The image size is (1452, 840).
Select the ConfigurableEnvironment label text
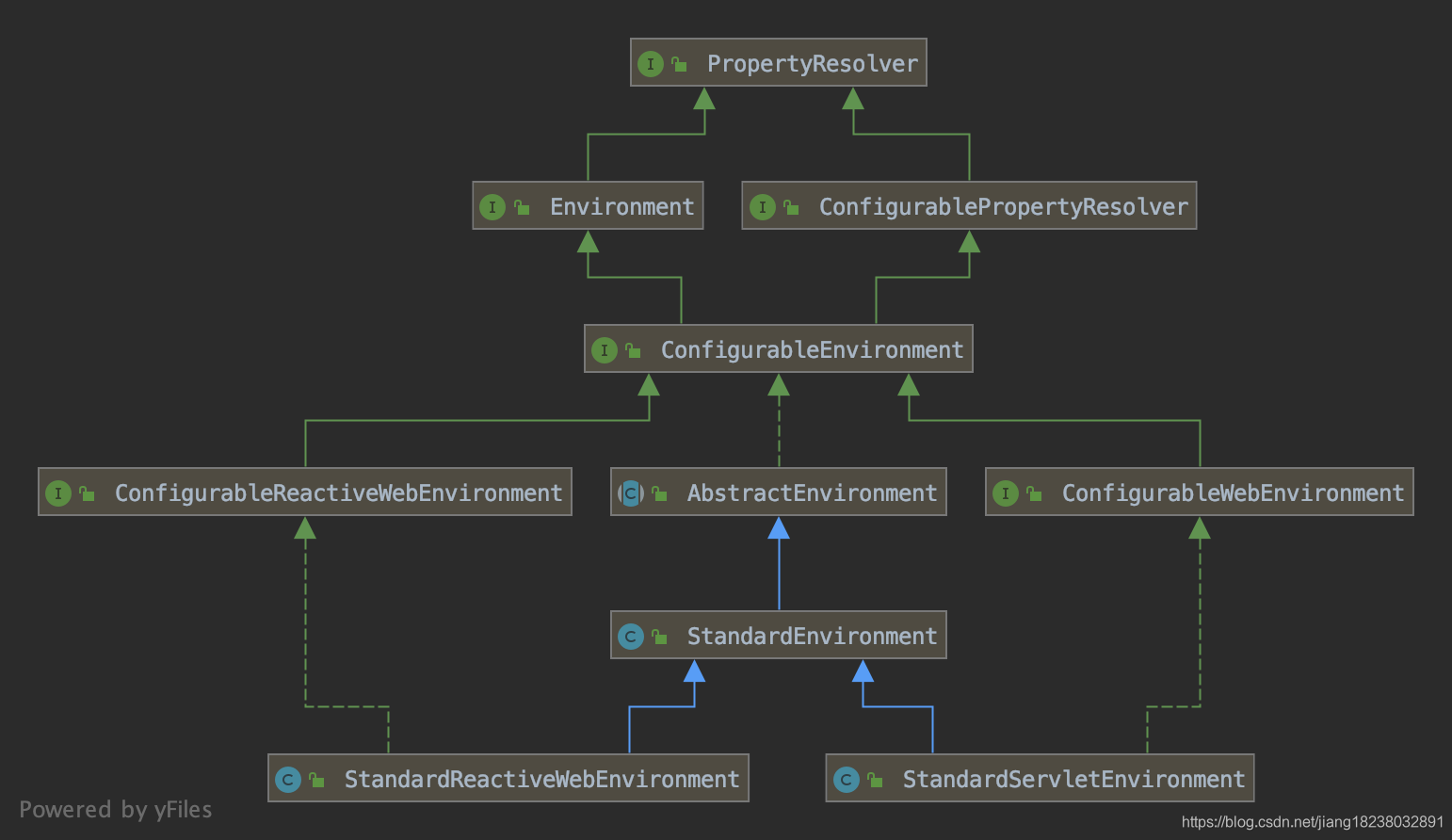[813, 350]
